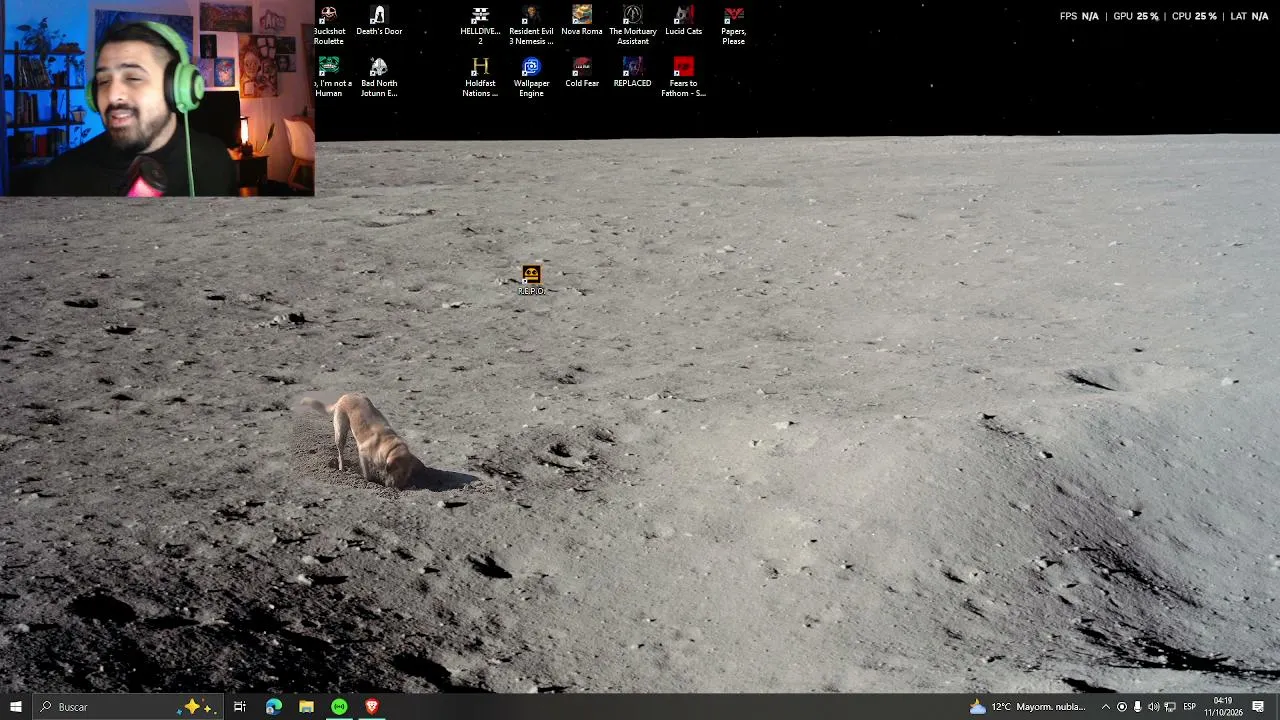Switch the ESP input language
The height and width of the screenshot is (720, 1280).
1190,707
